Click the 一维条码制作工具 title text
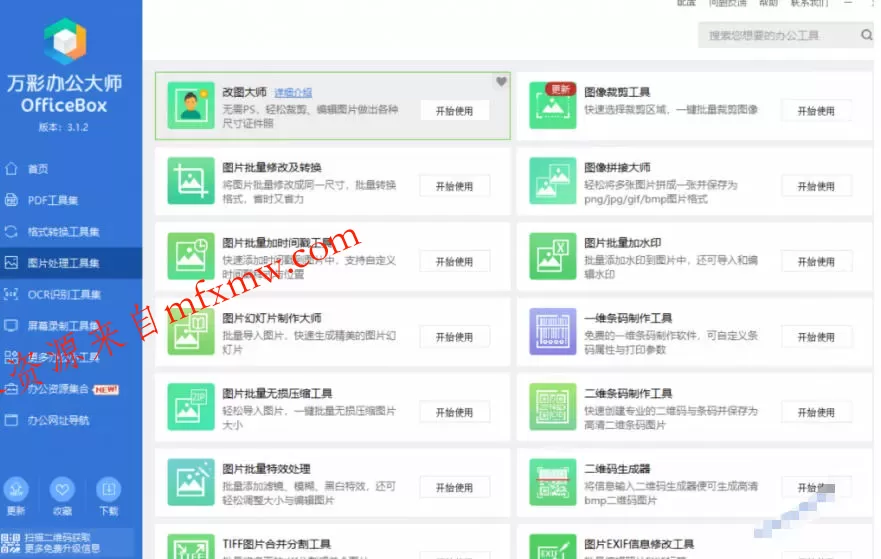Image resolution: width=881 pixels, height=559 pixels. point(628,318)
